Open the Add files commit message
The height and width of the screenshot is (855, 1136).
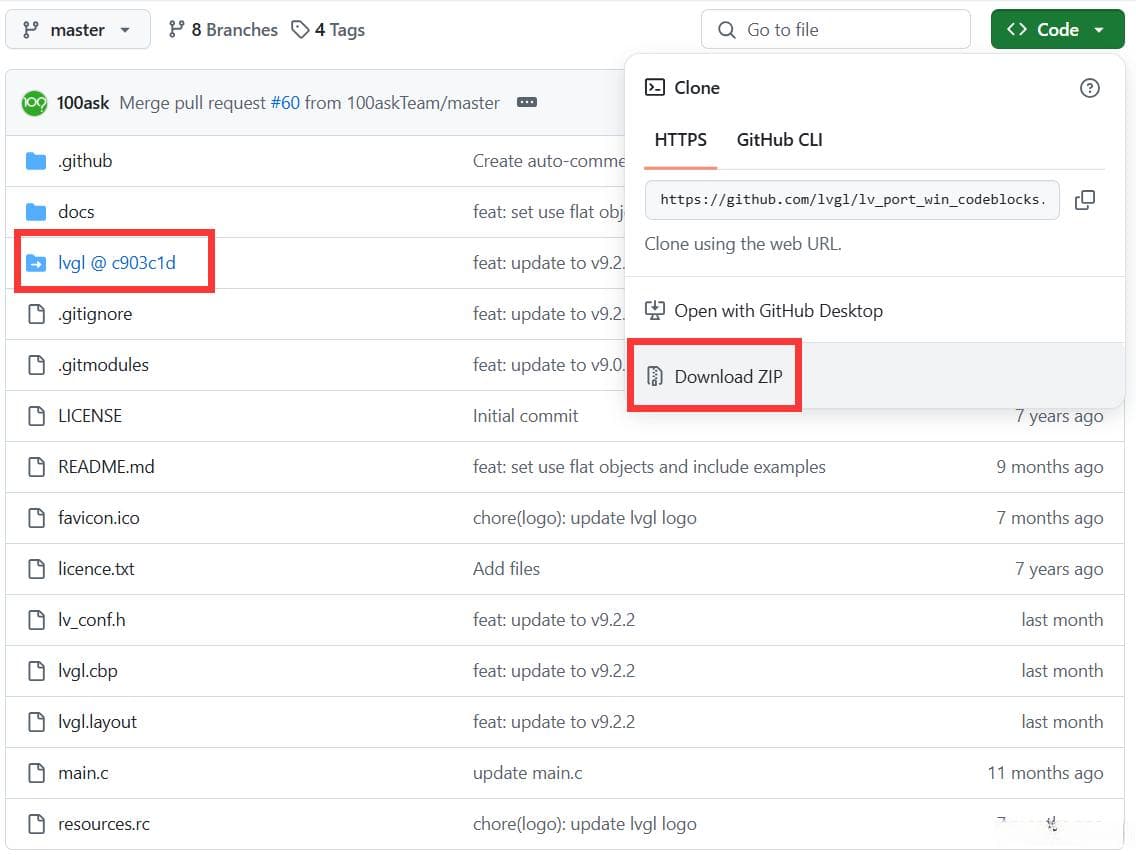(x=506, y=570)
